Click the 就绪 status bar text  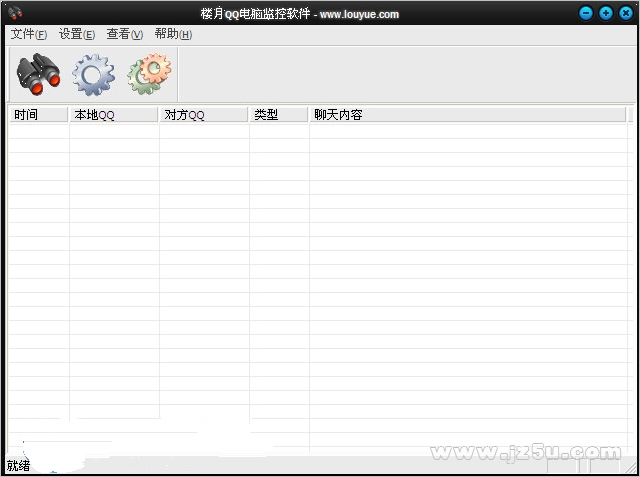click(x=18, y=466)
